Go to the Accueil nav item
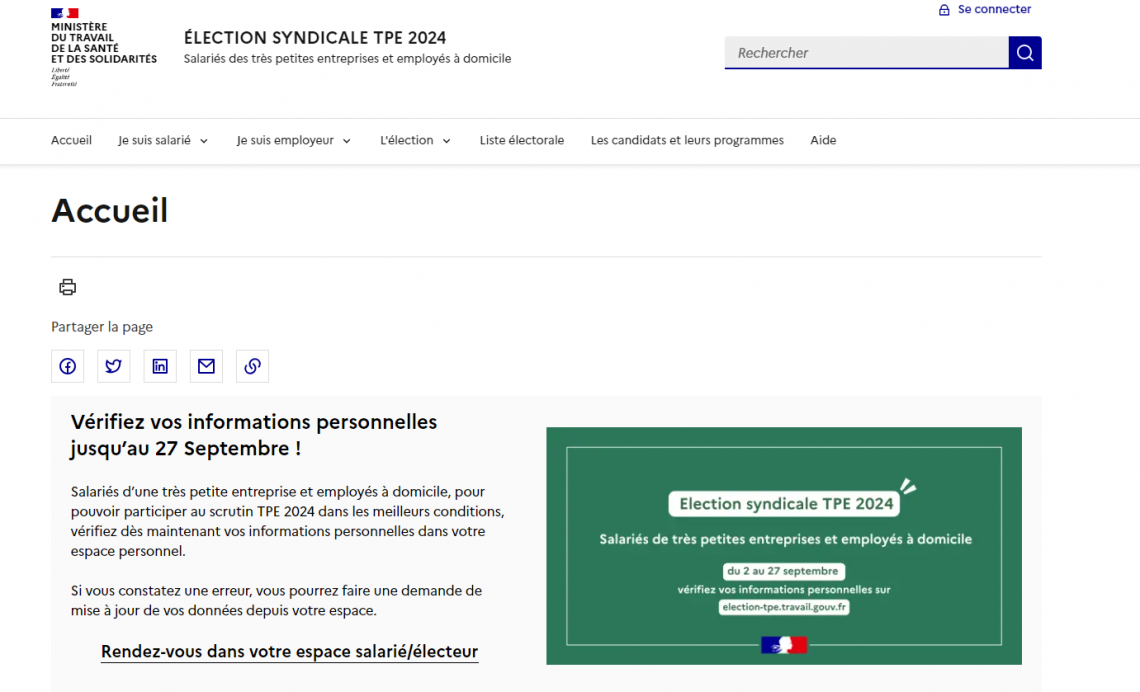Viewport: 1140px width, 692px height. tap(71, 141)
